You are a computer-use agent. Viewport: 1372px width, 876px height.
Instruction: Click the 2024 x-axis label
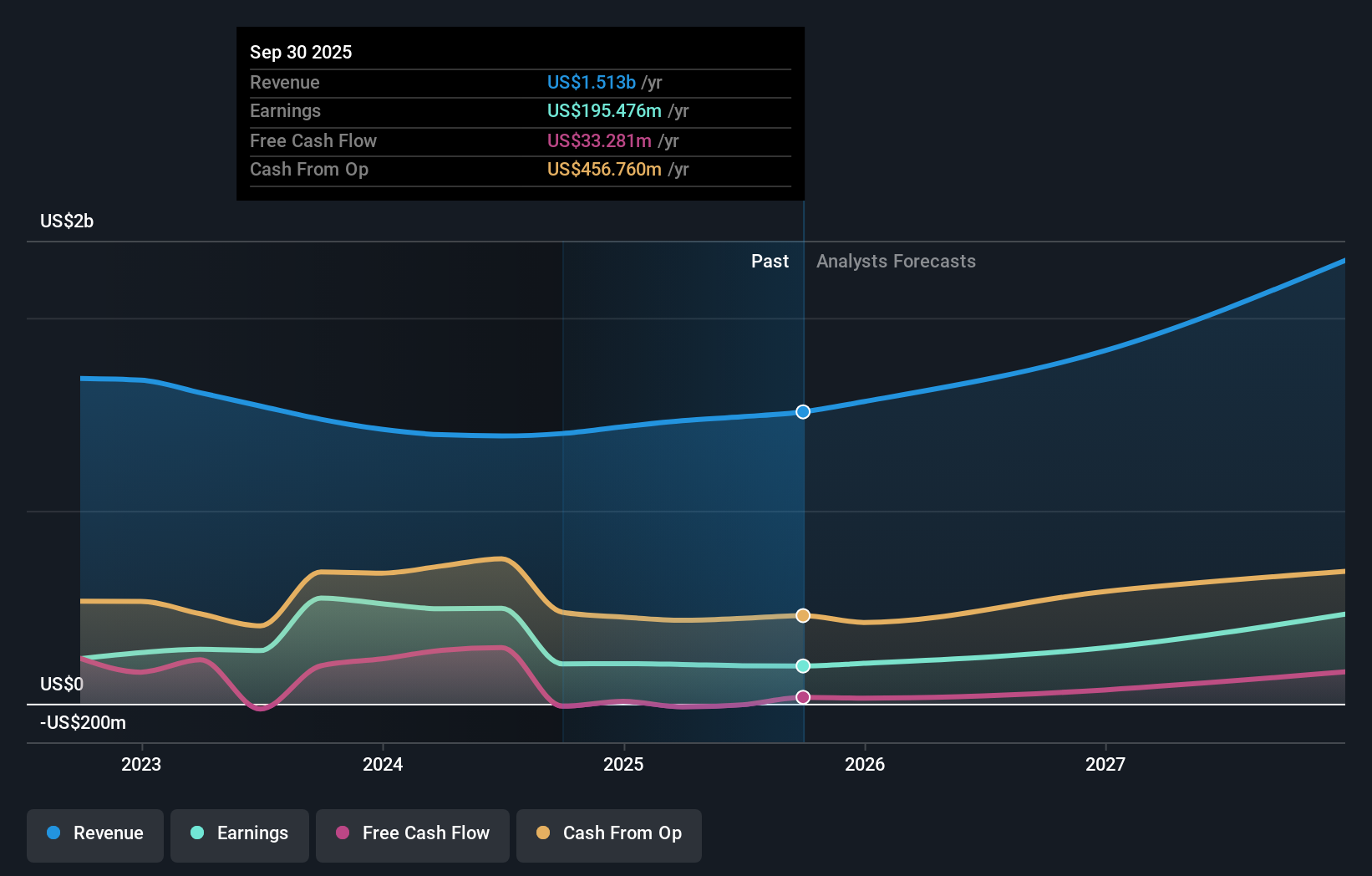click(x=383, y=764)
